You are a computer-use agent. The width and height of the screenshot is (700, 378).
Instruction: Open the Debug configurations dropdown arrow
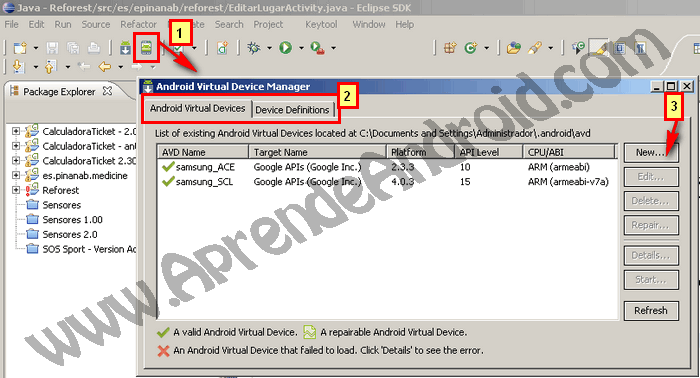pyautogui.click(x=269, y=48)
